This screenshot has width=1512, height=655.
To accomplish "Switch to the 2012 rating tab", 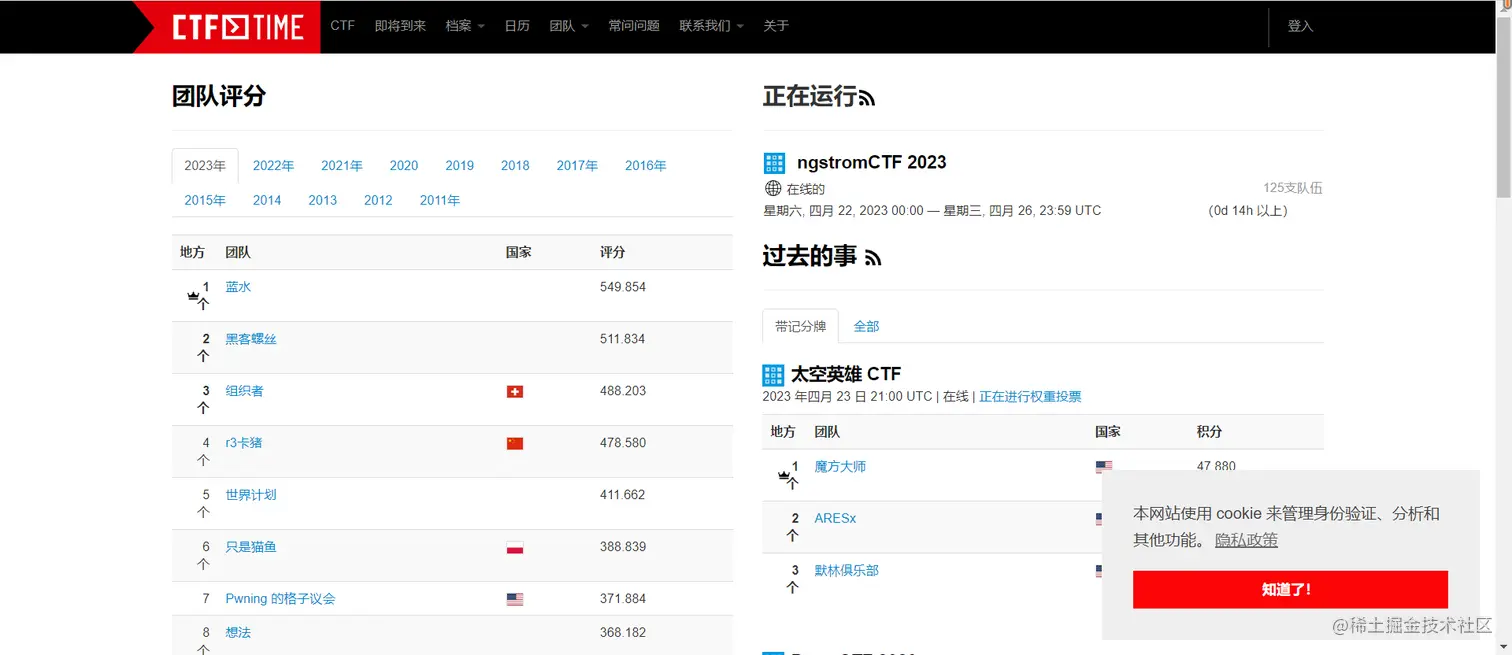I will 378,200.
